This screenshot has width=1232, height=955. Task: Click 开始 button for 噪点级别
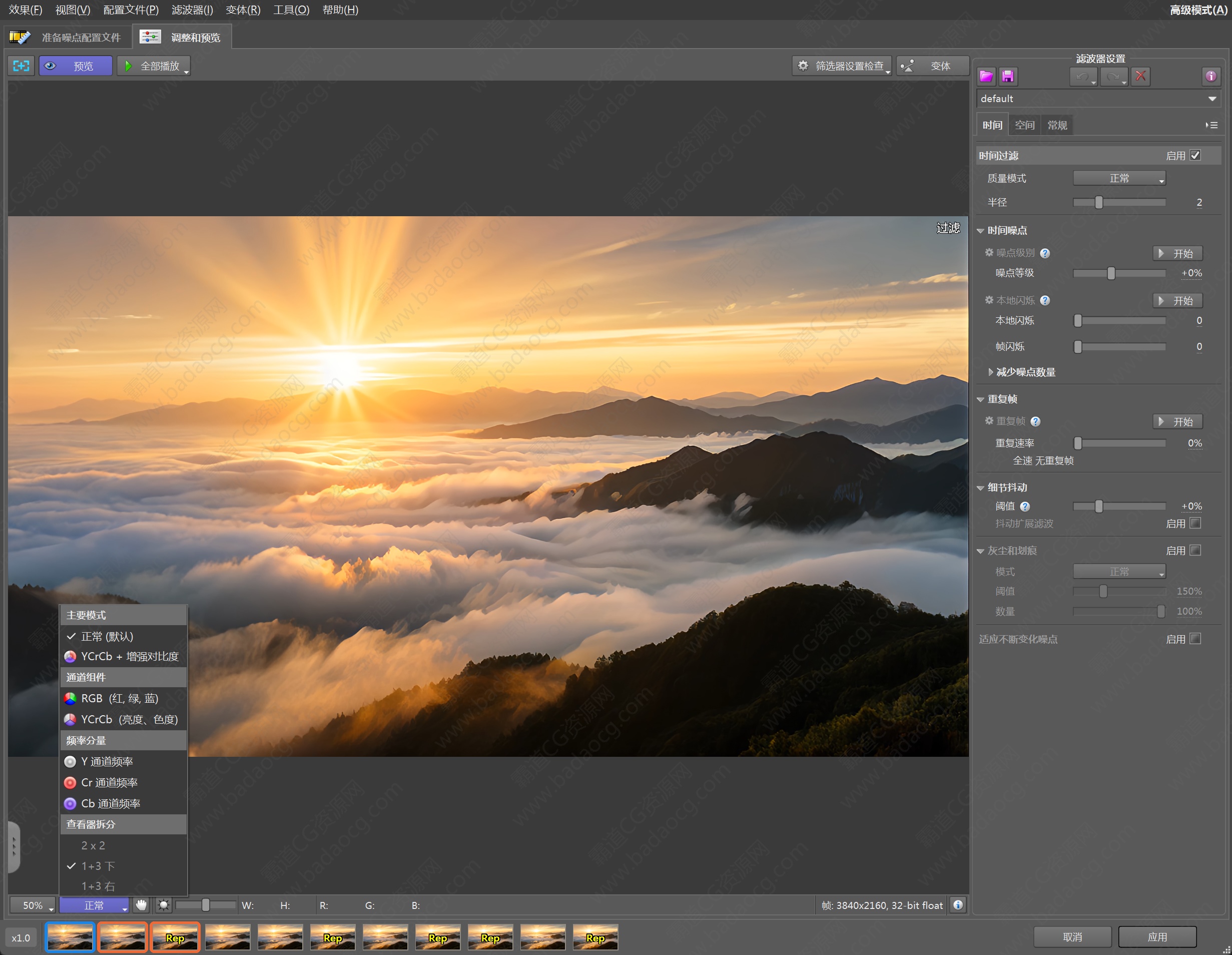[x=1177, y=253]
